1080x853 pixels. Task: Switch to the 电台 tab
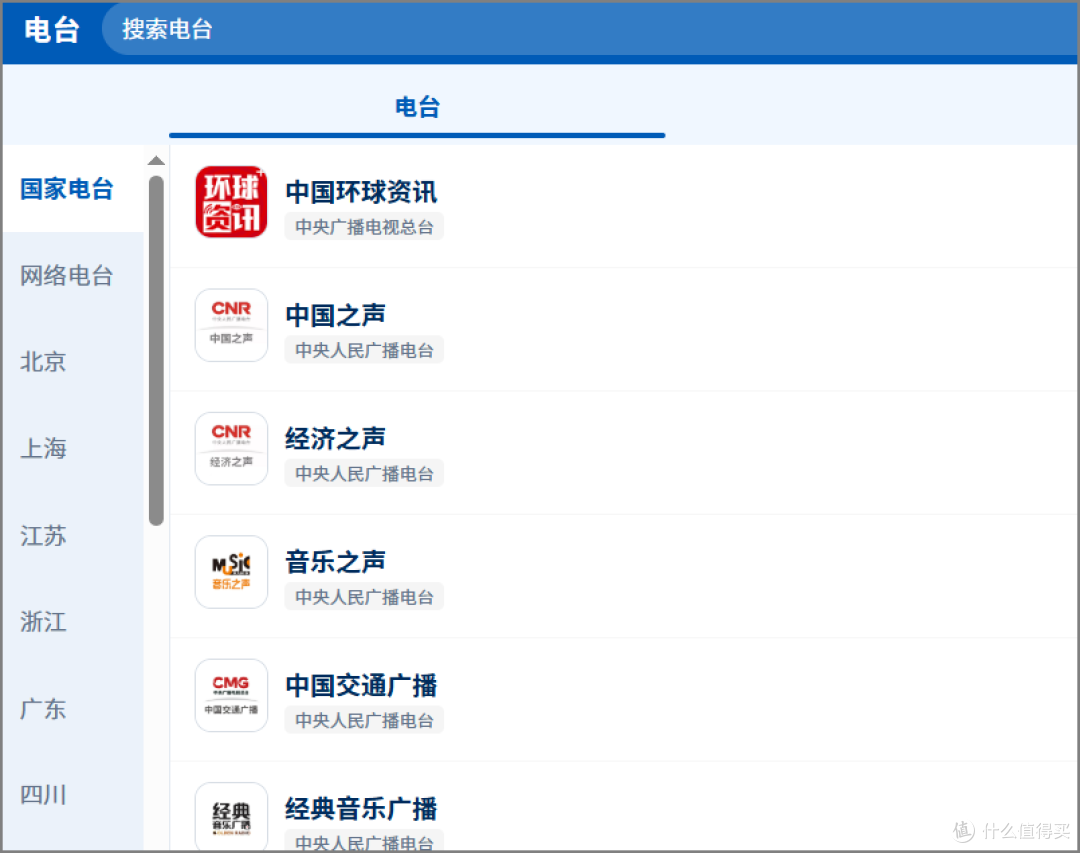click(x=417, y=108)
